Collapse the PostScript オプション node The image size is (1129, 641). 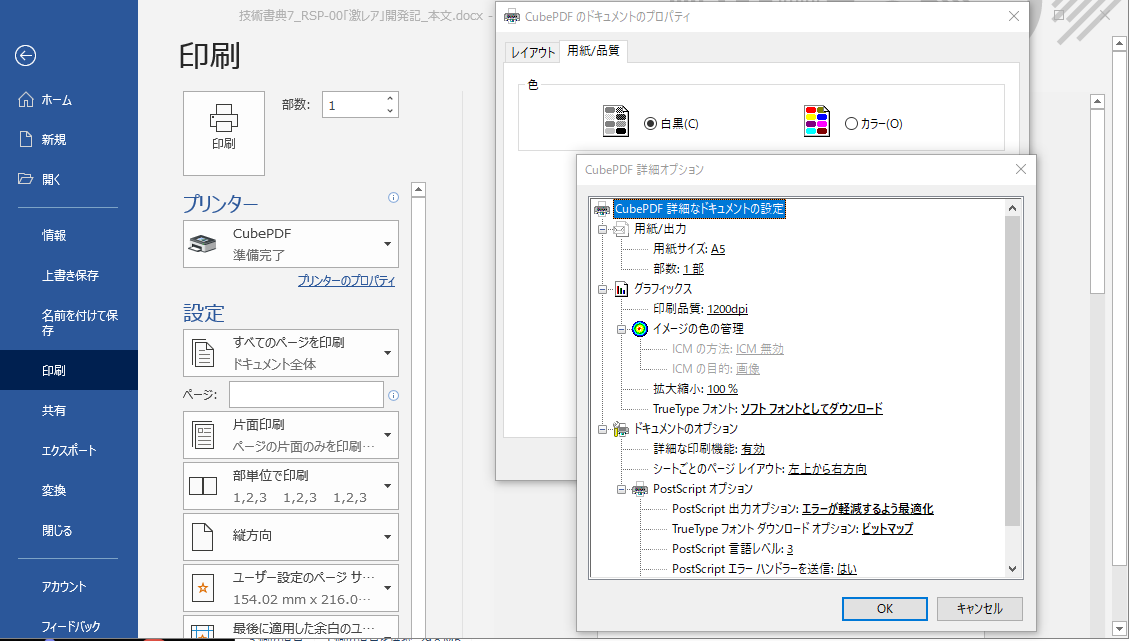click(x=621, y=490)
